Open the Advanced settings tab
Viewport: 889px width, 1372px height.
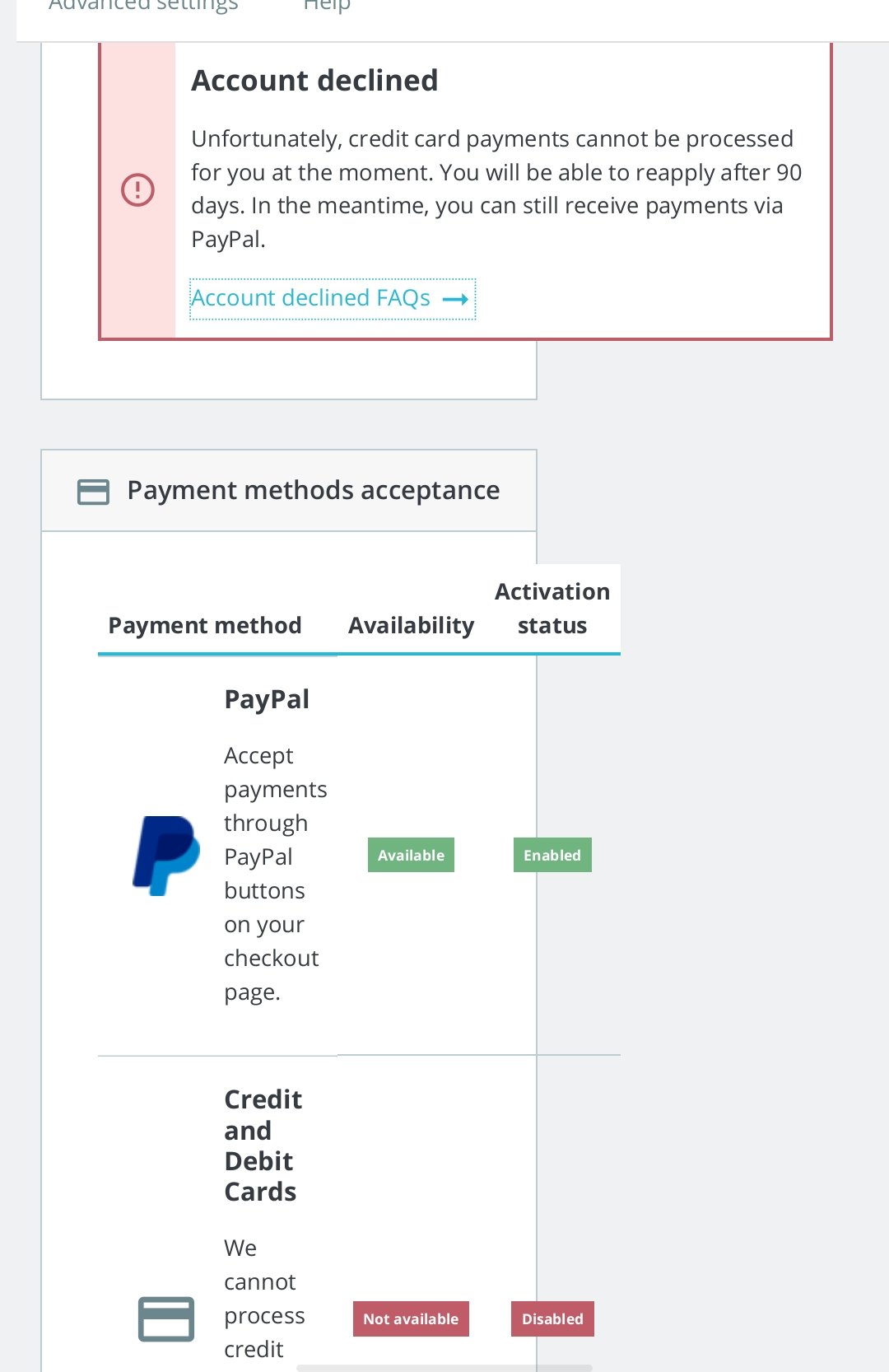(x=143, y=7)
